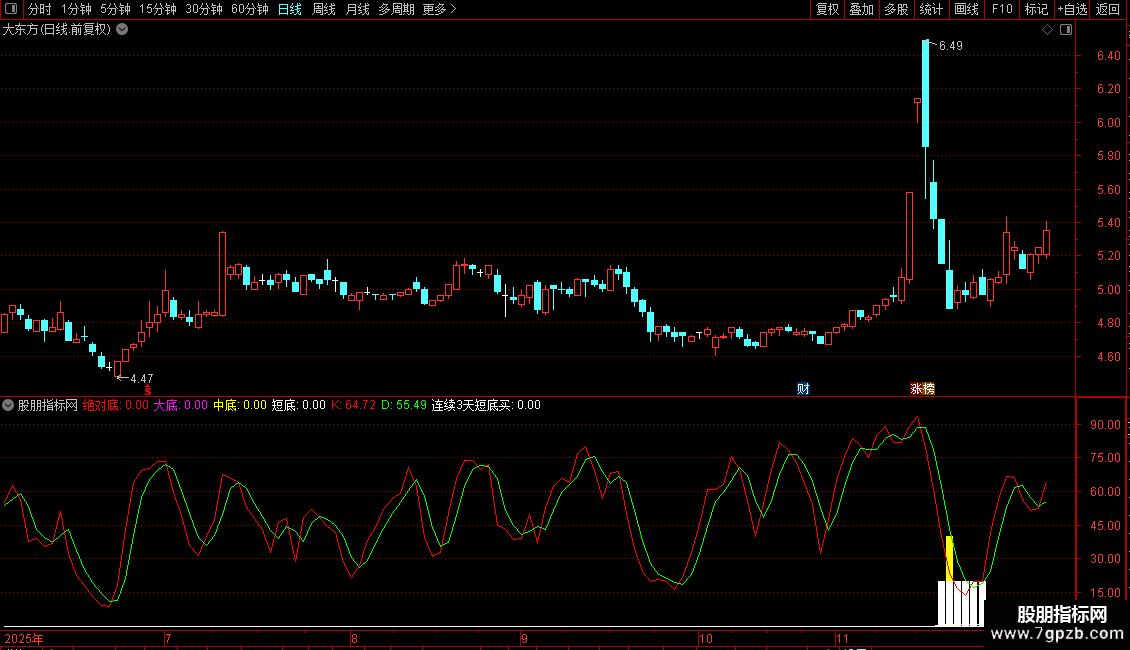Click the 涨榜 marker on the chart
This screenshot has width=1130, height=650.
[922, 389]
